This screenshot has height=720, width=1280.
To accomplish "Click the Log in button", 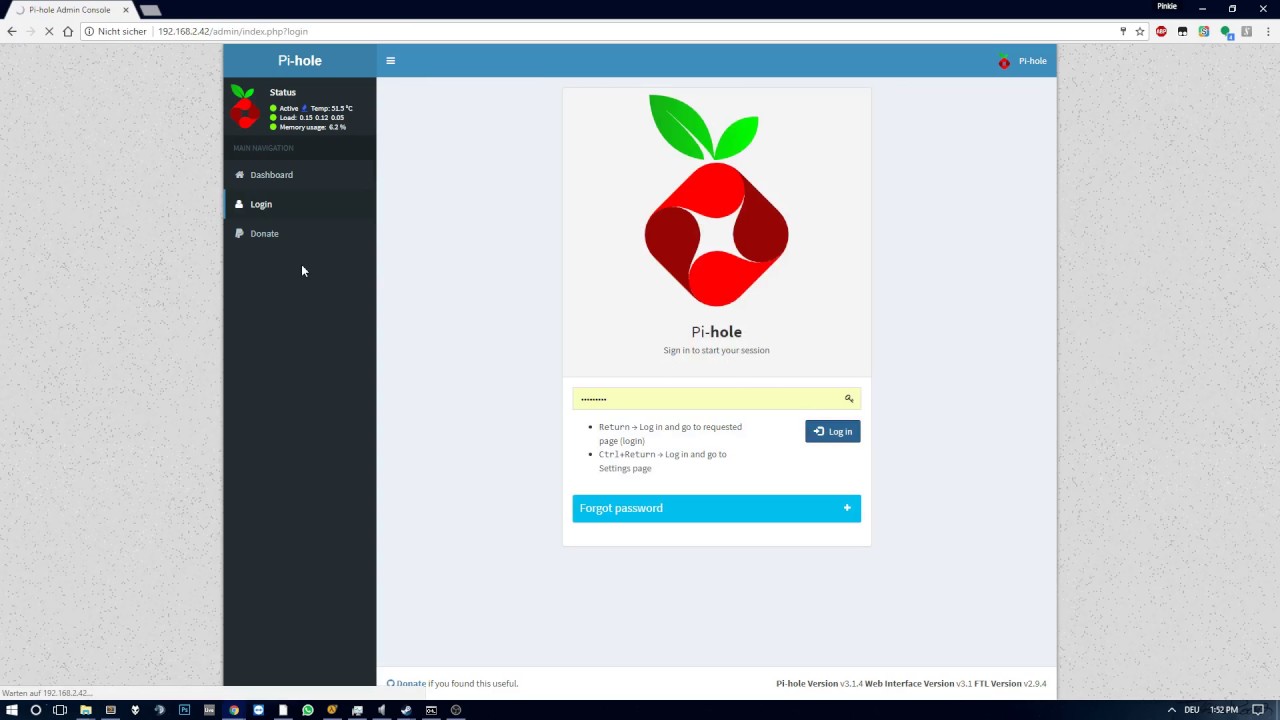I will coord(832,431).
